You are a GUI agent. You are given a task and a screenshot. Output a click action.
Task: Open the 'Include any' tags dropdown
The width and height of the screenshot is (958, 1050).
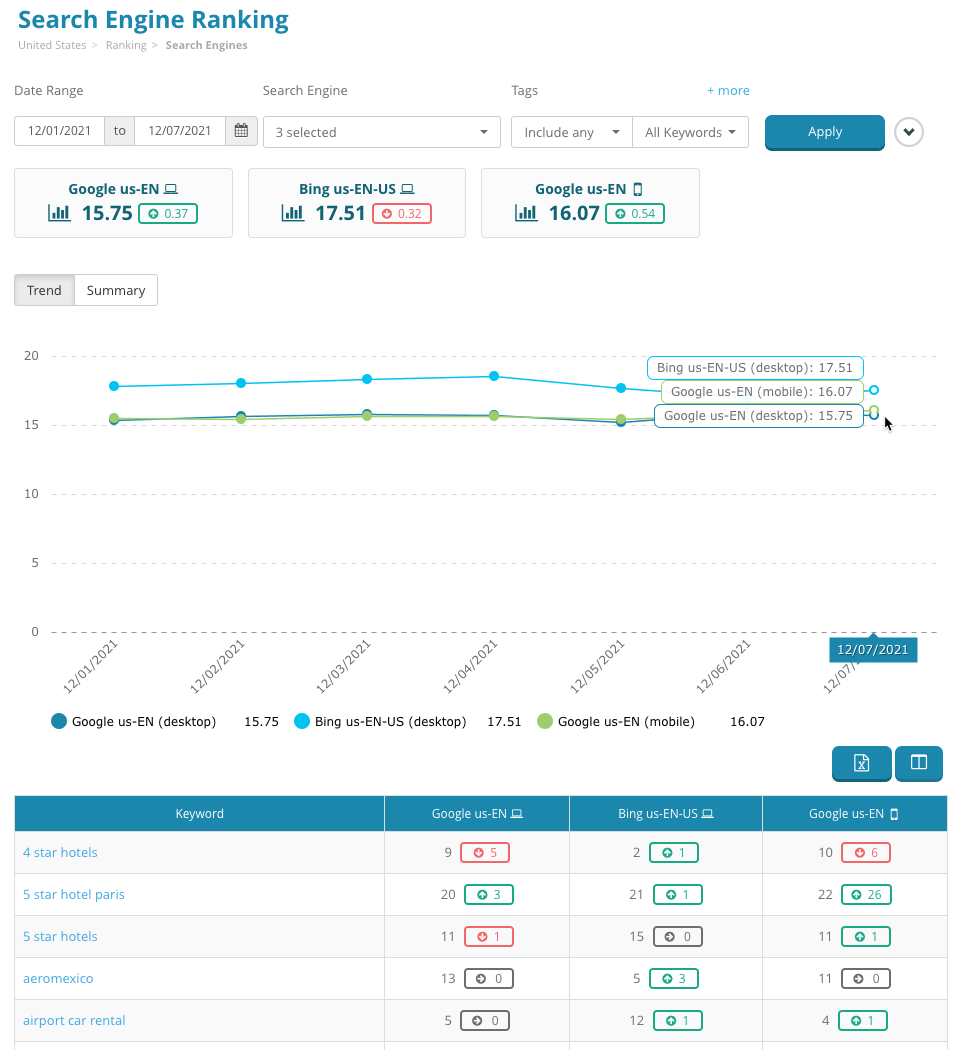click(x=571, y=132)
